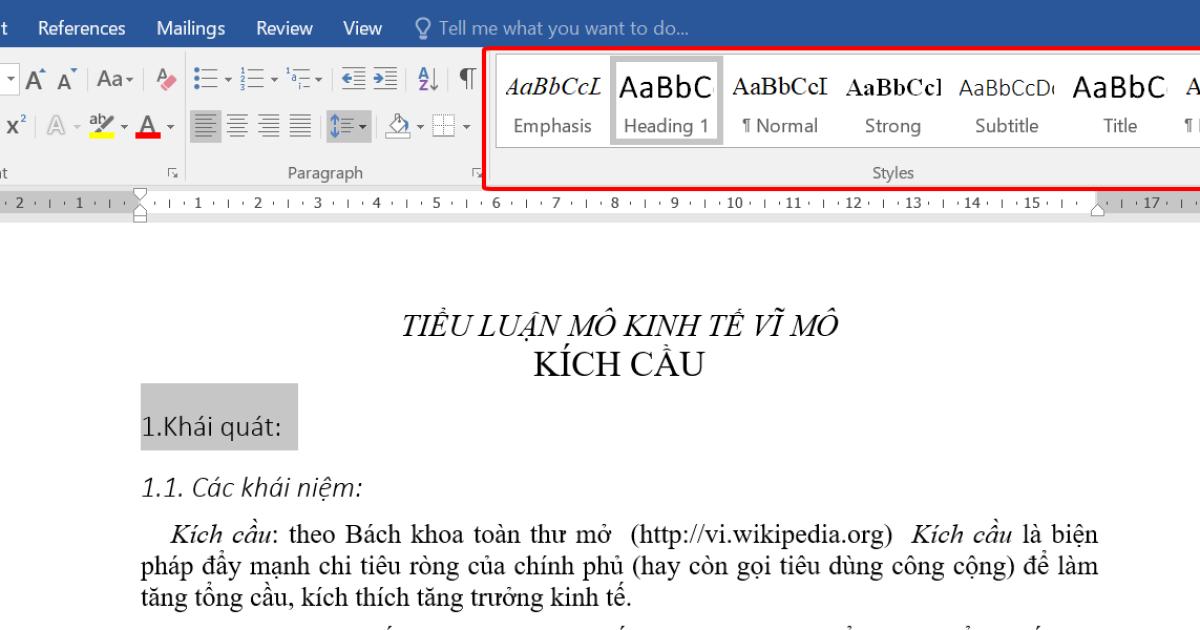The image size is (1200, 630).
Task: Toggle the Show/Hide paragraph marks
Action: (x=466, y=80)
